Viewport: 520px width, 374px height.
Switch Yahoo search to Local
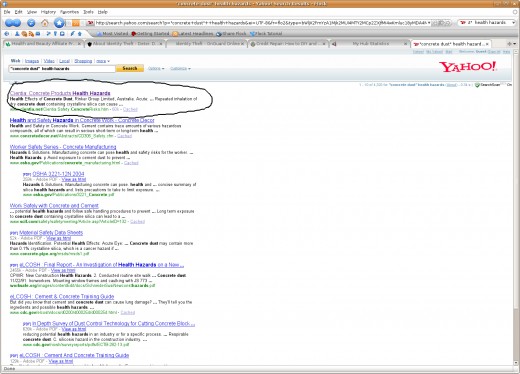[64, 61]
